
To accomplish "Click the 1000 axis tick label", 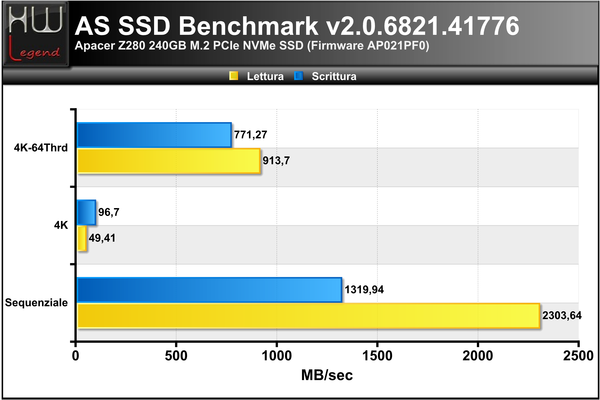I will [x=277, y=356].
